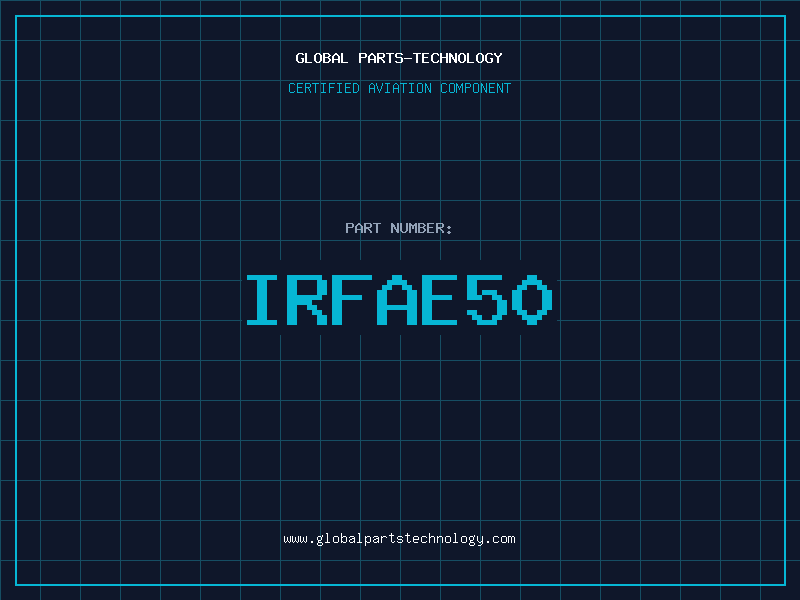This screenshot has height=600, width=800.
Task: Select the CERTIFIED AVIATION COMPONENT subtitle
Action: (399, 88)
